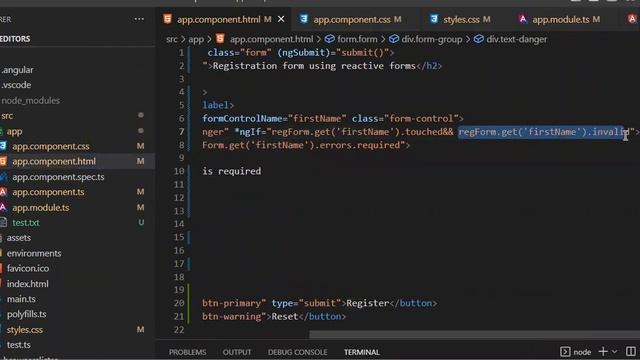Create new terminal with plus icon
640x360 pixels.
(x=603, y=351)
